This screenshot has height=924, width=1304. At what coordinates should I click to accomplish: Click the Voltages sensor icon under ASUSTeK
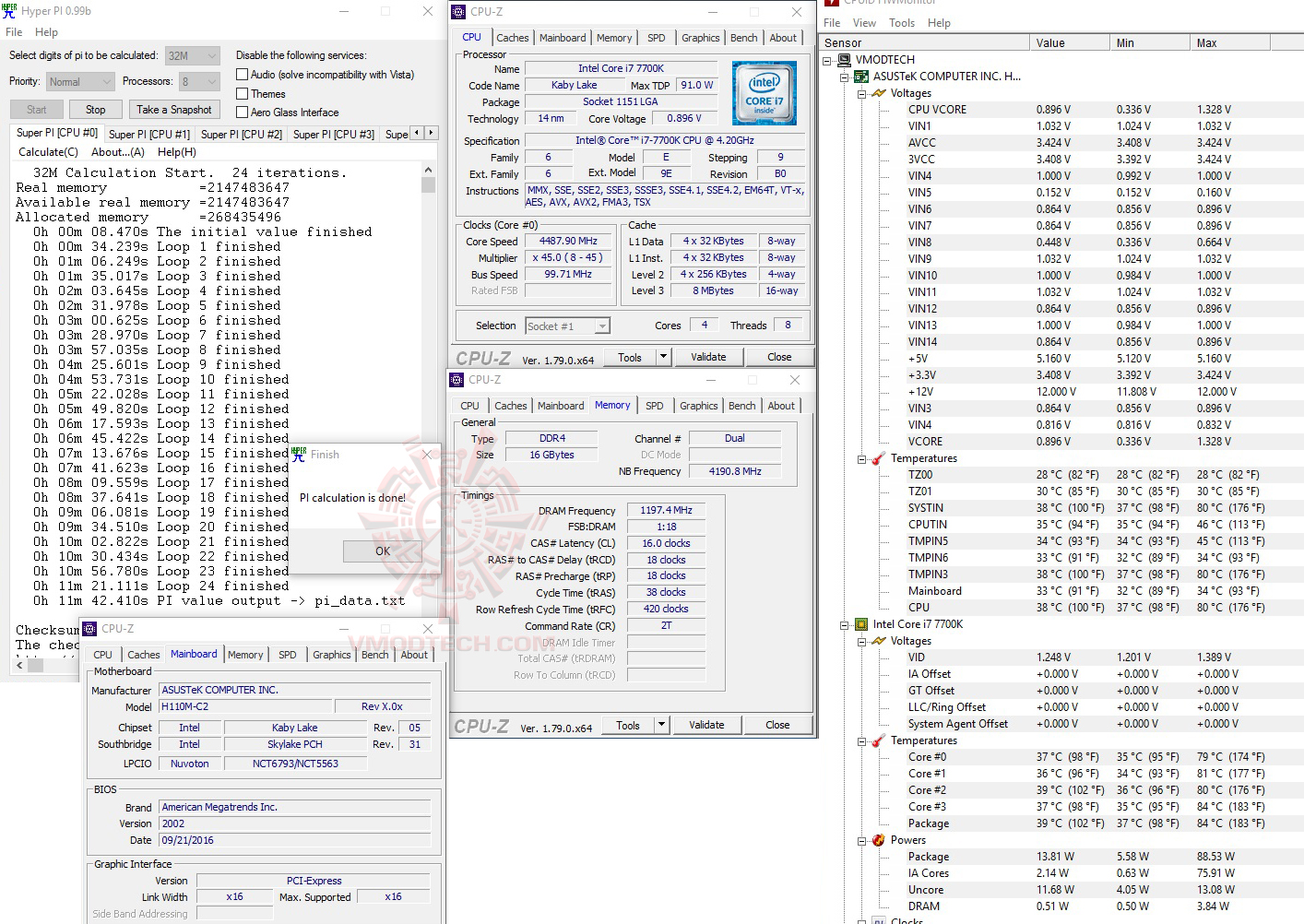(x=876, y=93)
